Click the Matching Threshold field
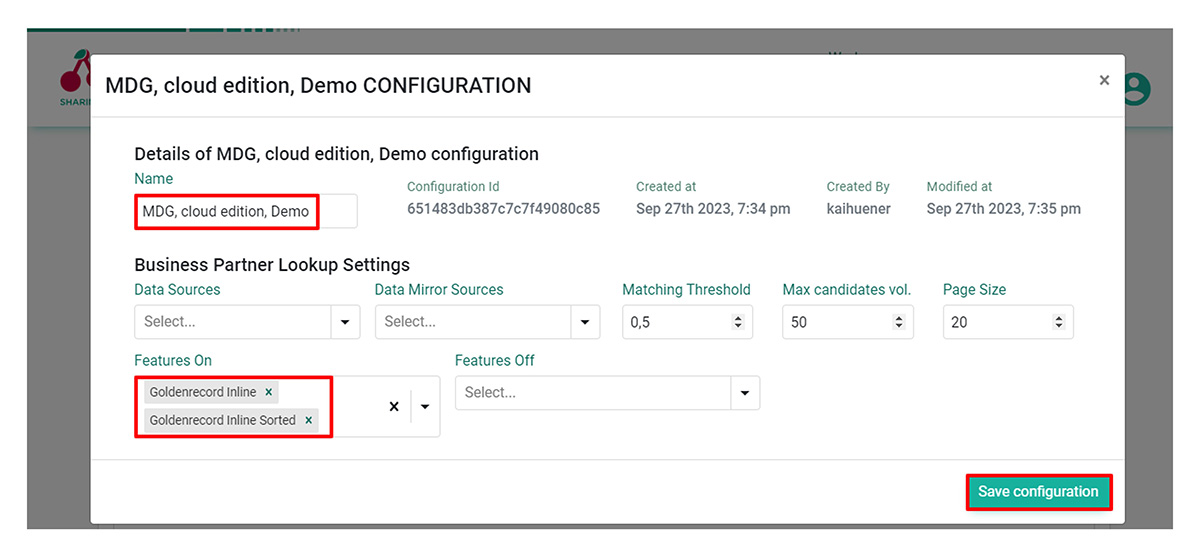Viewport: 1200px width, 553px height. click(x=687, y=322)
